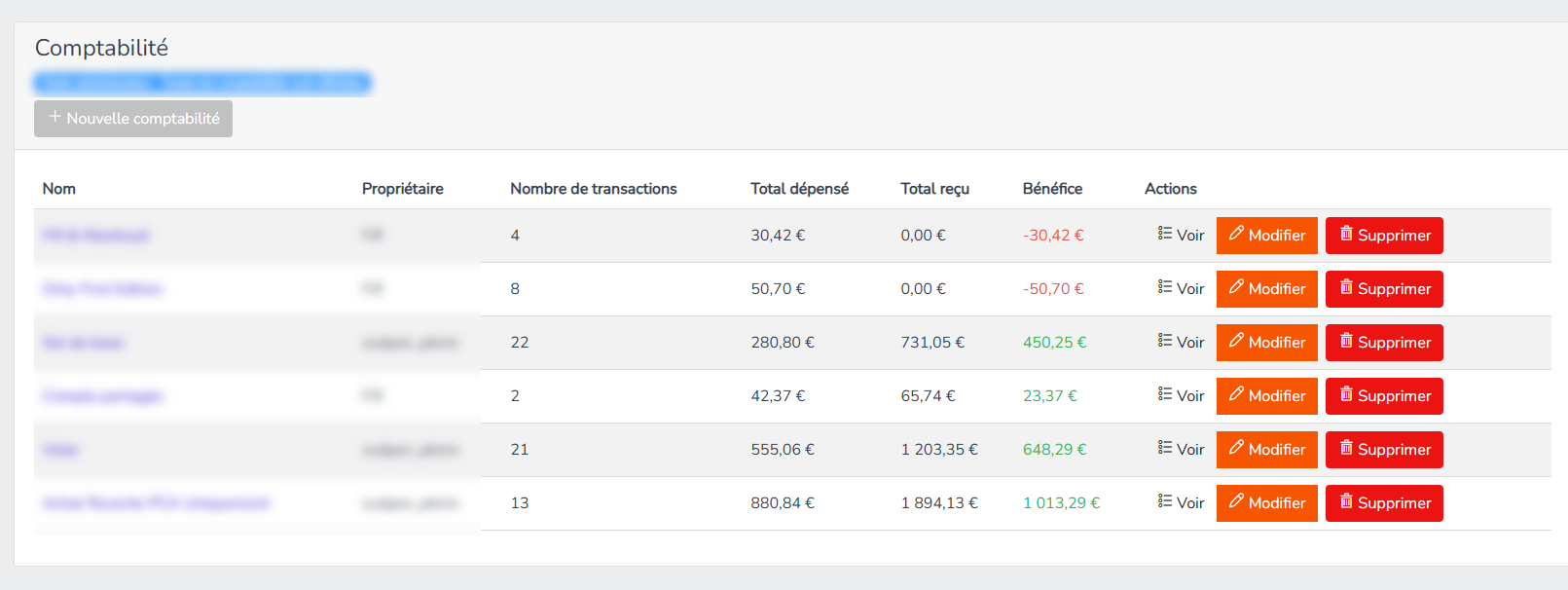
Task: Click trash icon in Supprimer for 13-transaction row
Action: 1346,501
